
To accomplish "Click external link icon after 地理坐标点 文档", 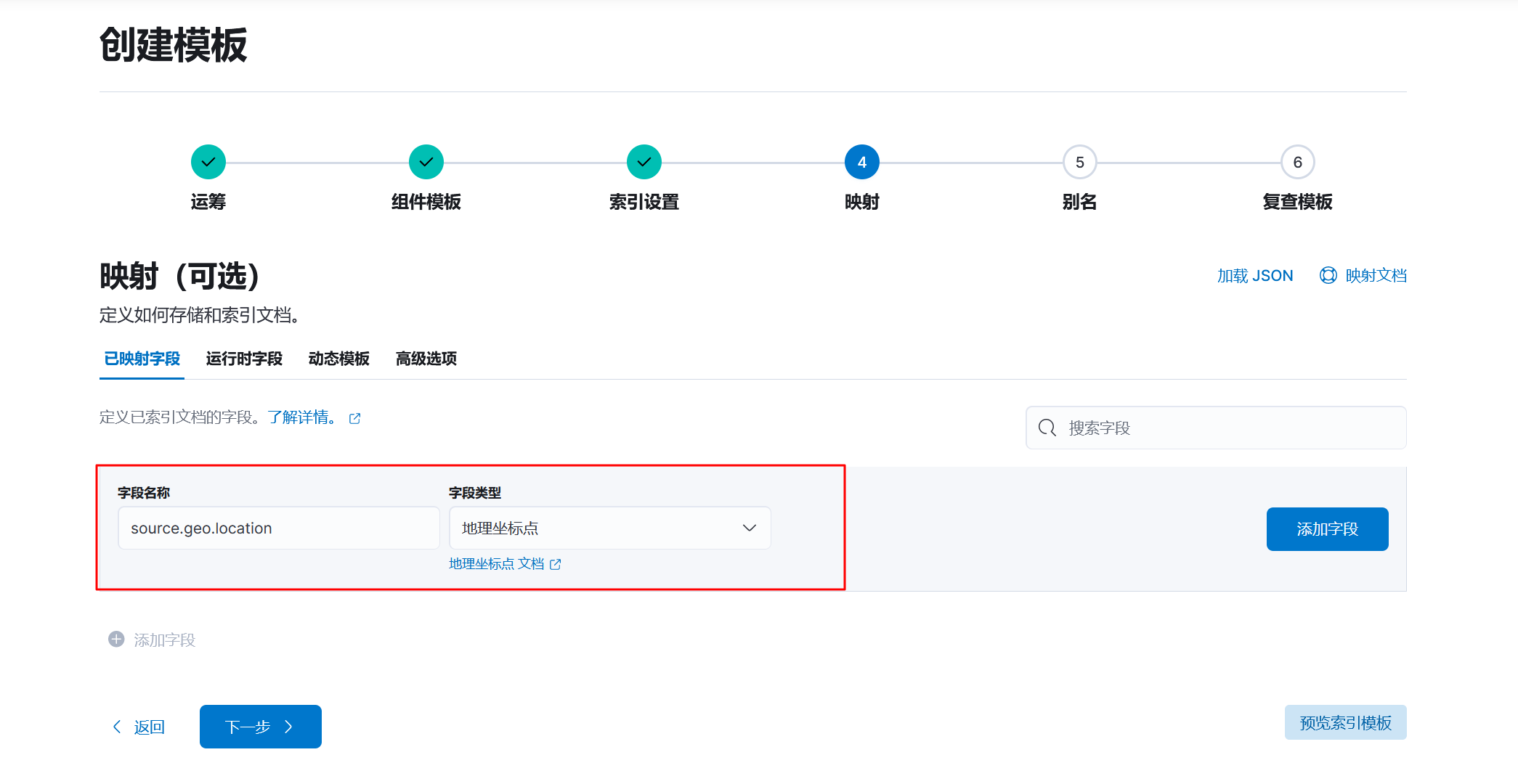I will point(556,564).
